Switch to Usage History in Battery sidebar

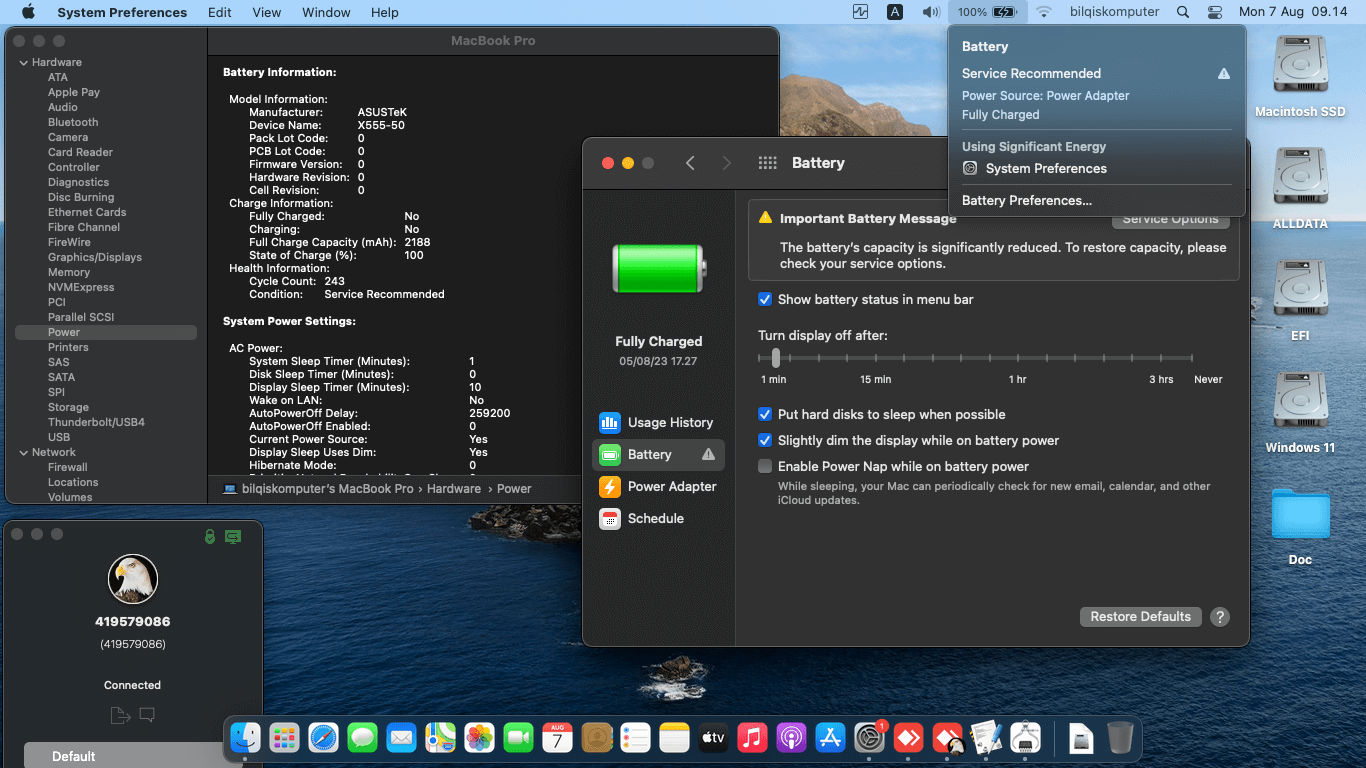pos(658,422)
